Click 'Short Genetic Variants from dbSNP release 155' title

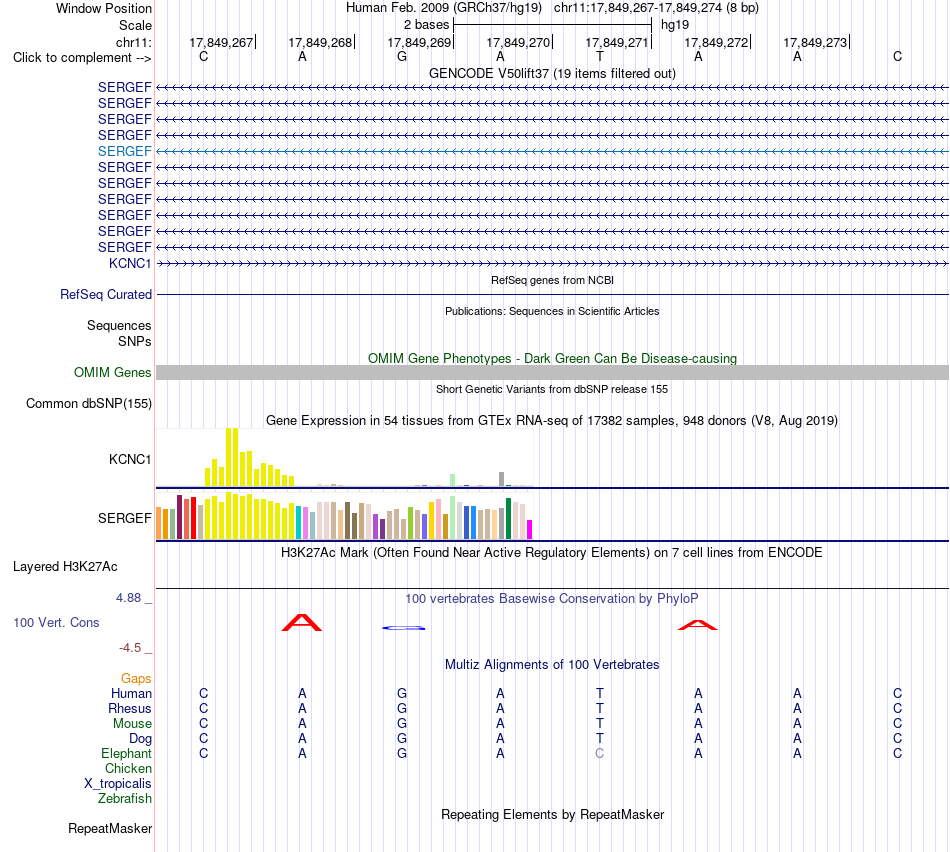click(552, 389)
